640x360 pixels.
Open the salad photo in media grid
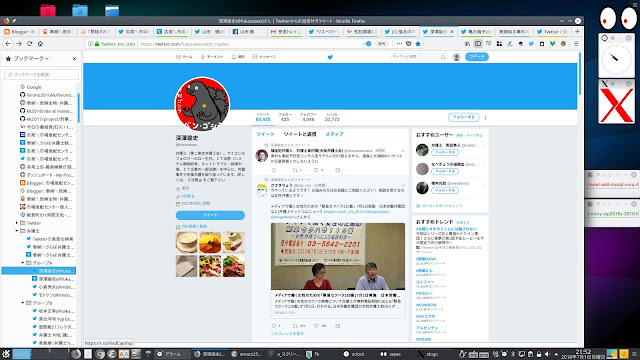point(210,266)
